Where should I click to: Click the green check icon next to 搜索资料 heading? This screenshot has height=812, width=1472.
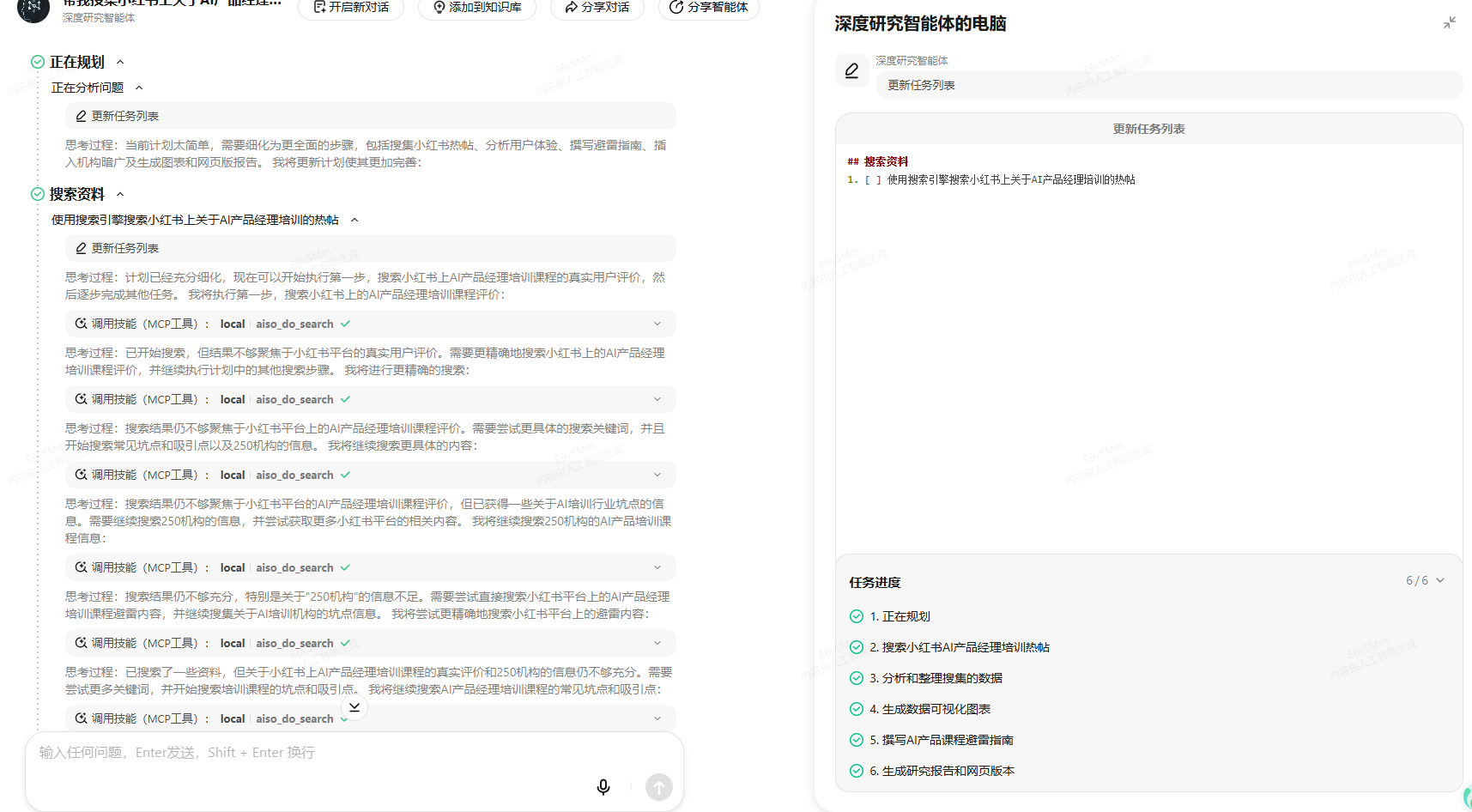(38, 194)
